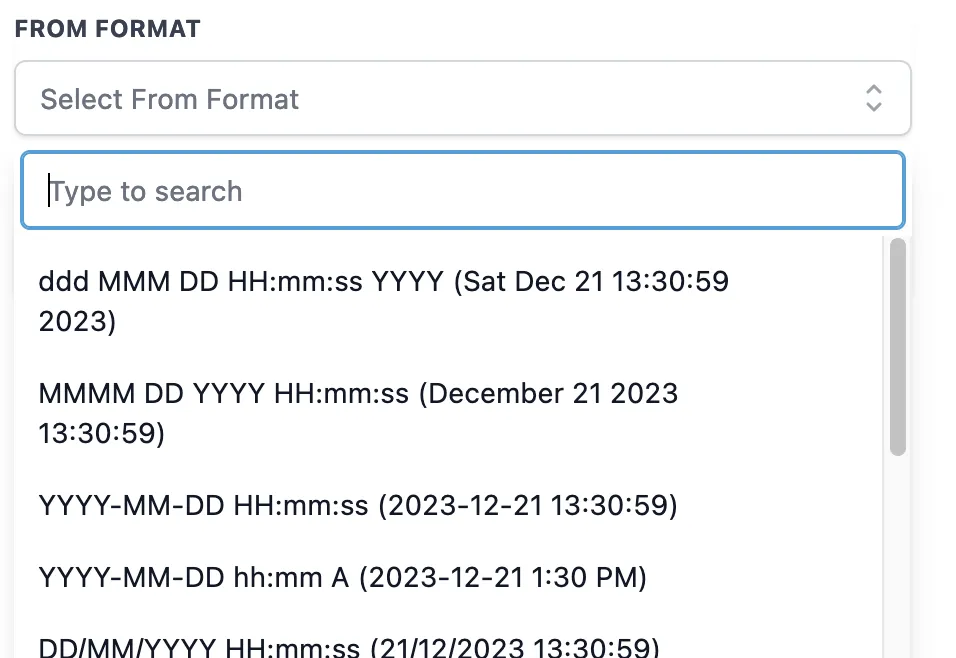Select the December 21 2023 13:30:59 example
The width and height of the screenshot is (956, 658).
[548, 394]
